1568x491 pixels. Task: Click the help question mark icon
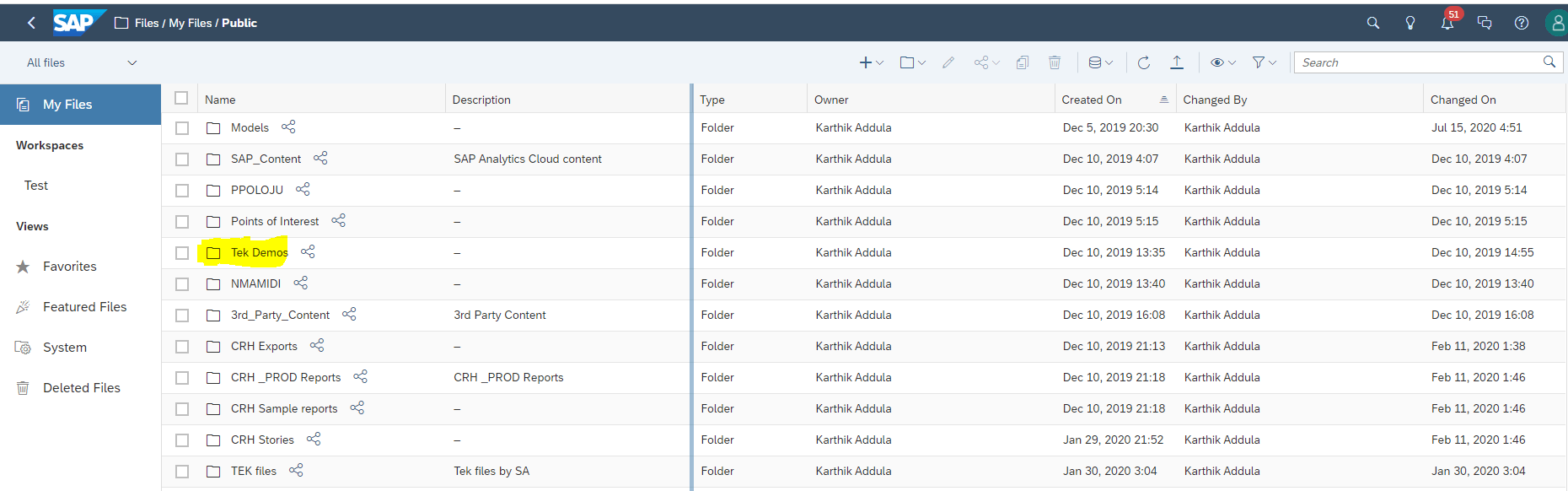click(1522, 23)
